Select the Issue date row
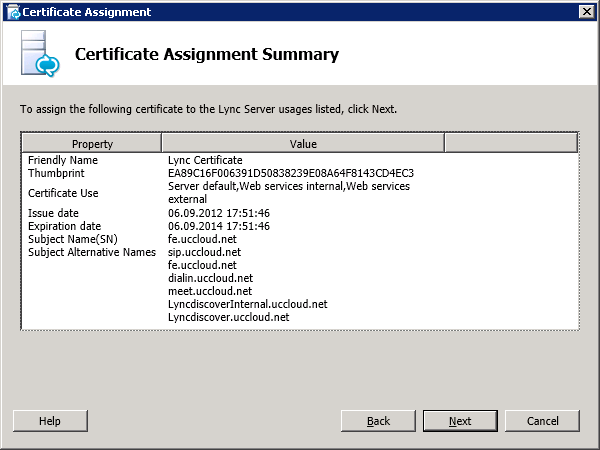 (300, 213)
